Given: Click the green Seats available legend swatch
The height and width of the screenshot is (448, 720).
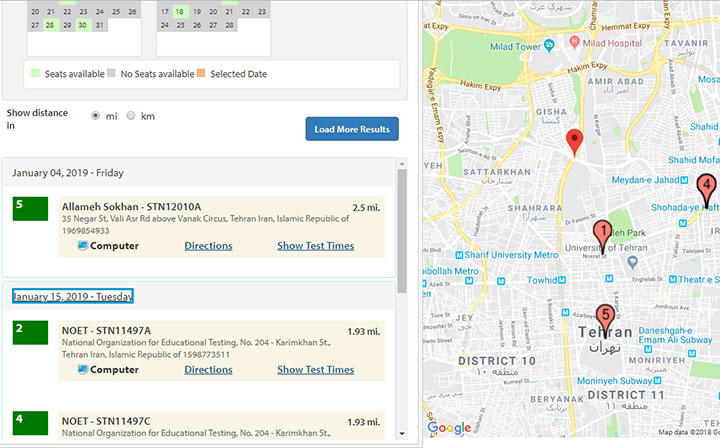Looking at the screenshot, I should (35, 73).
